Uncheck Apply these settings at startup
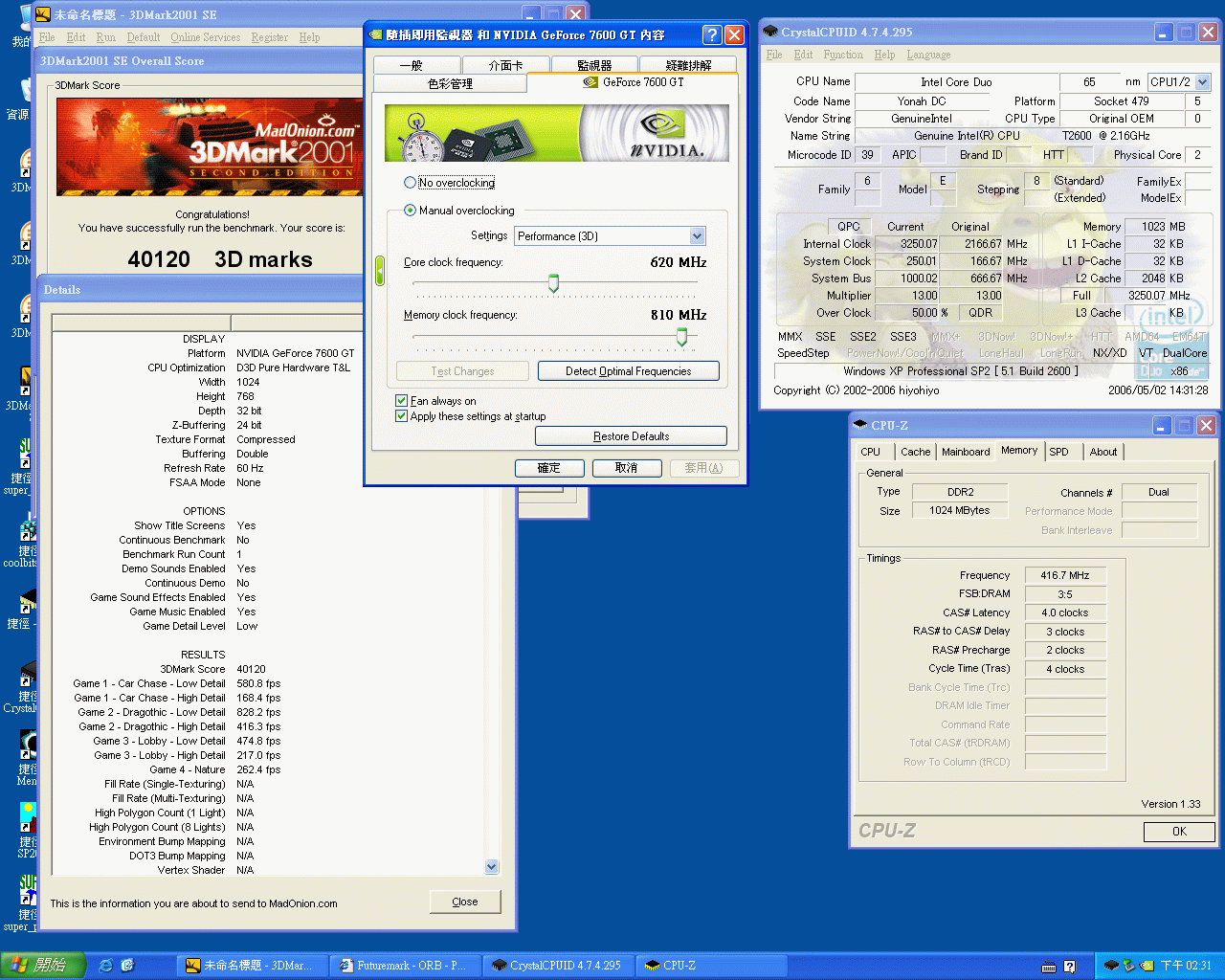Viewport: 1225px width, 980px height. (401, 416)
